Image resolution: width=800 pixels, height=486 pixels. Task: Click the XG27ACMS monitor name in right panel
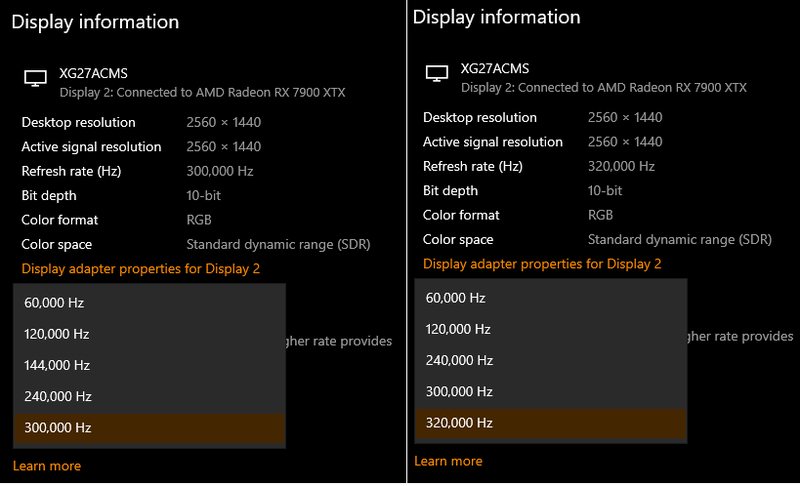[495, 69]
